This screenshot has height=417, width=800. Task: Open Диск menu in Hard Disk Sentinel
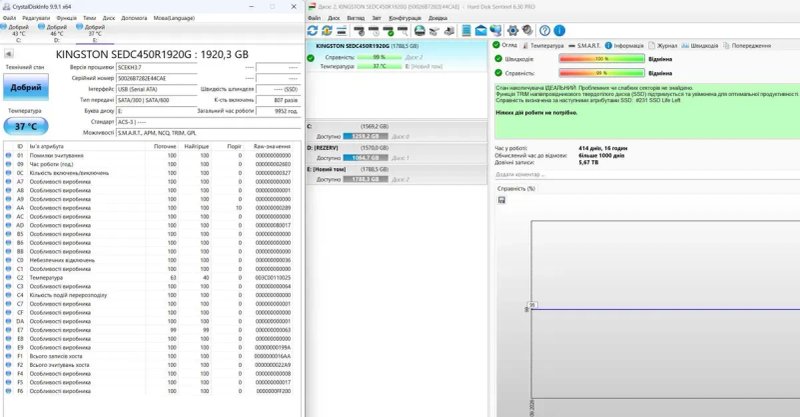click(x=334, y=18)
